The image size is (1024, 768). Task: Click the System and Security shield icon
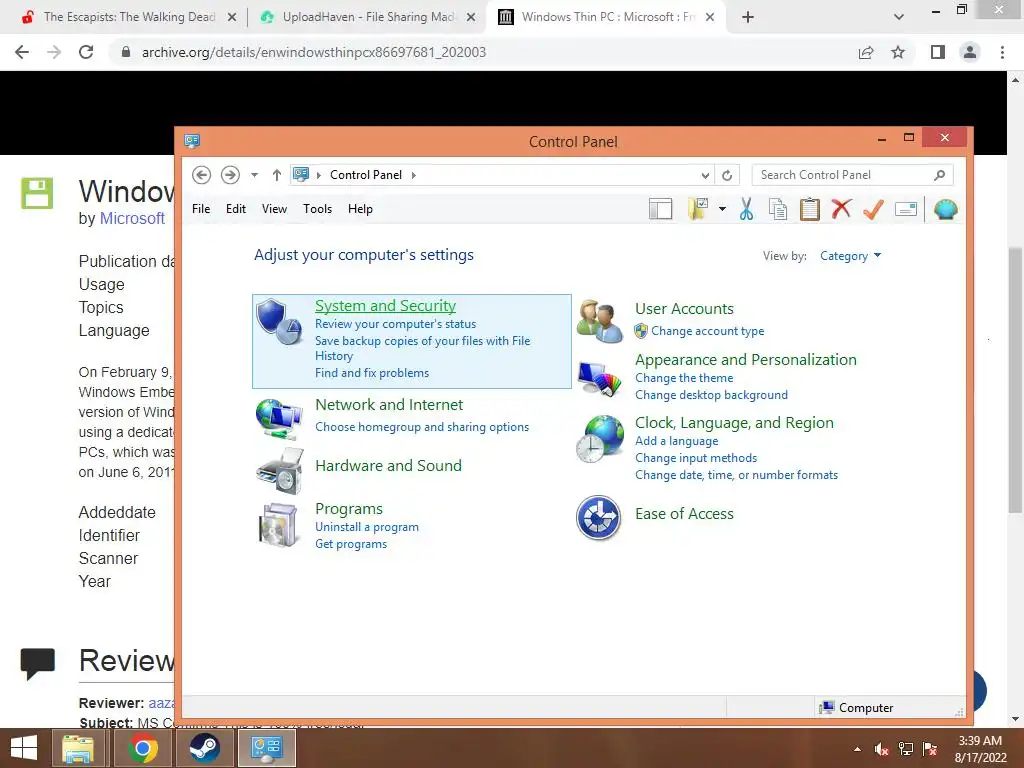click(x=279, y=321)
